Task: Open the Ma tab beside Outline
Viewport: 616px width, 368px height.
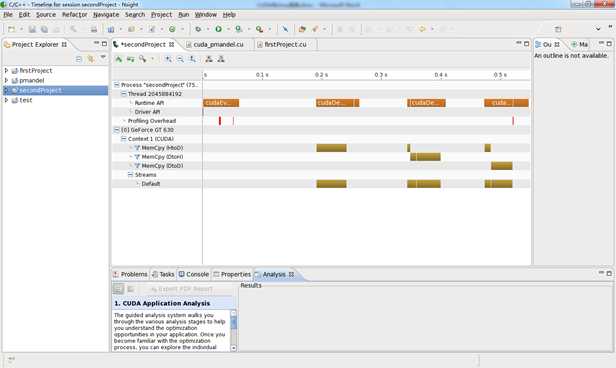Action: (x=579, y=45)
